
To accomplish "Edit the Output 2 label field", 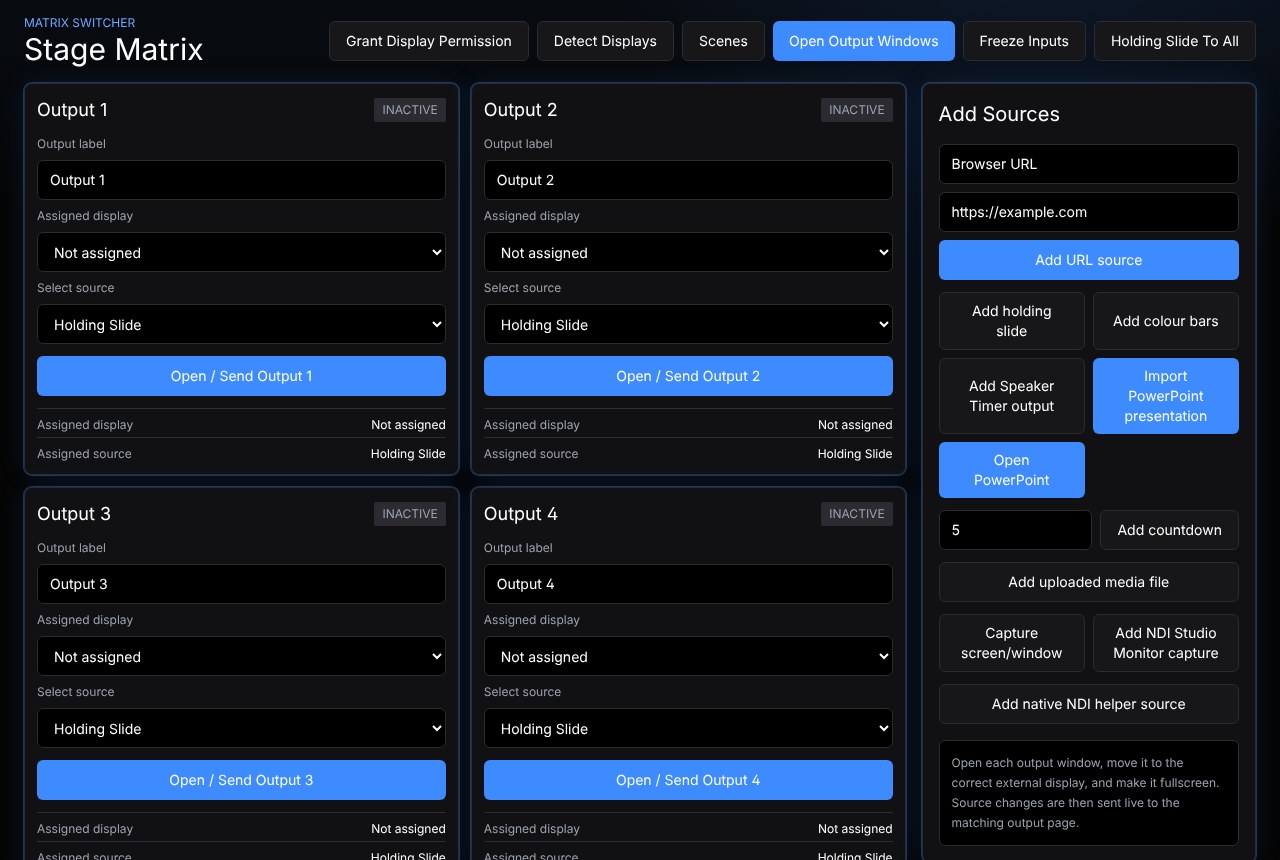I will [688, 180].
